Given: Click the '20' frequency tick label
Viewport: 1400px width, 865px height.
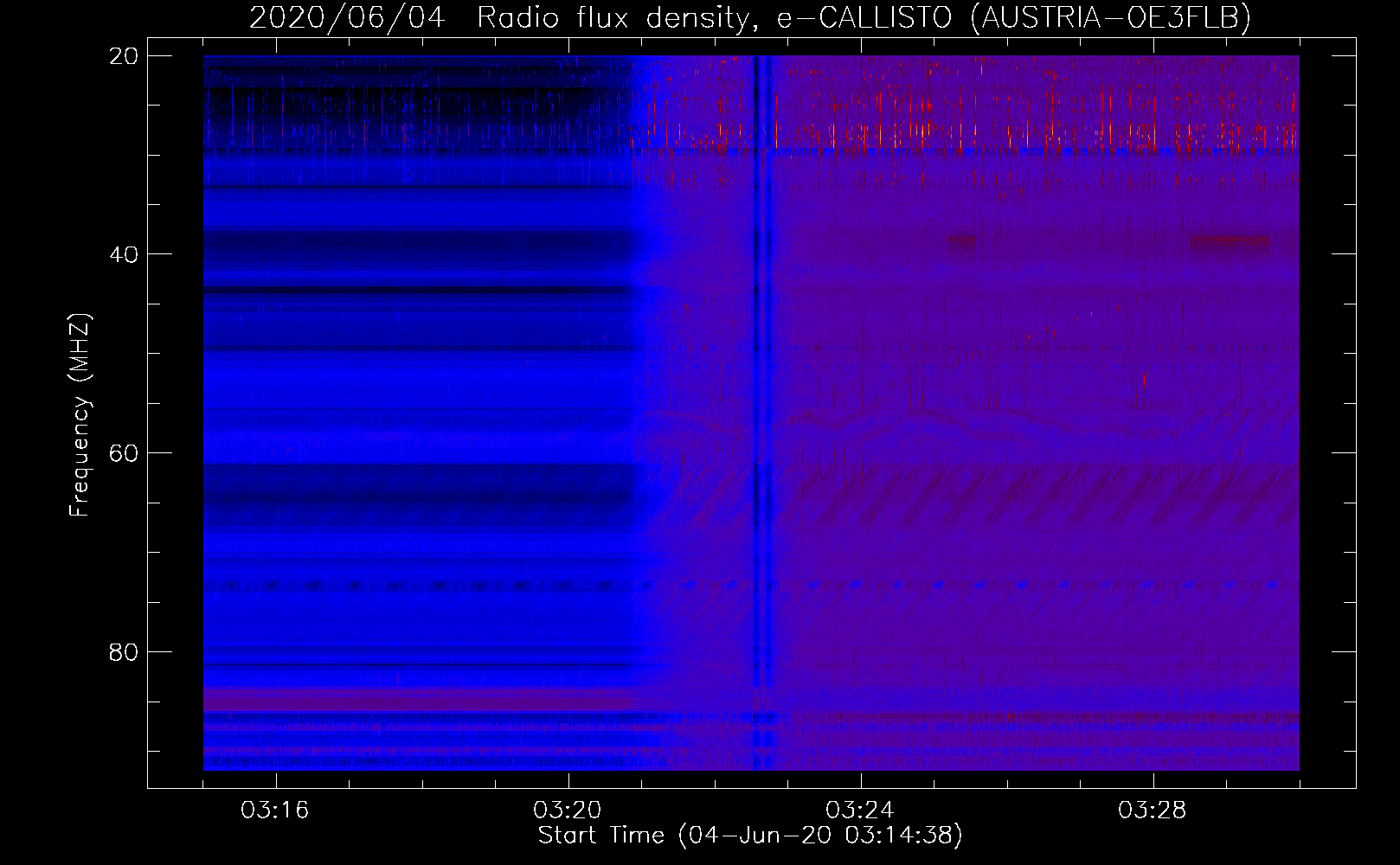Looking at the screenshot, I should tap(124, 55).
